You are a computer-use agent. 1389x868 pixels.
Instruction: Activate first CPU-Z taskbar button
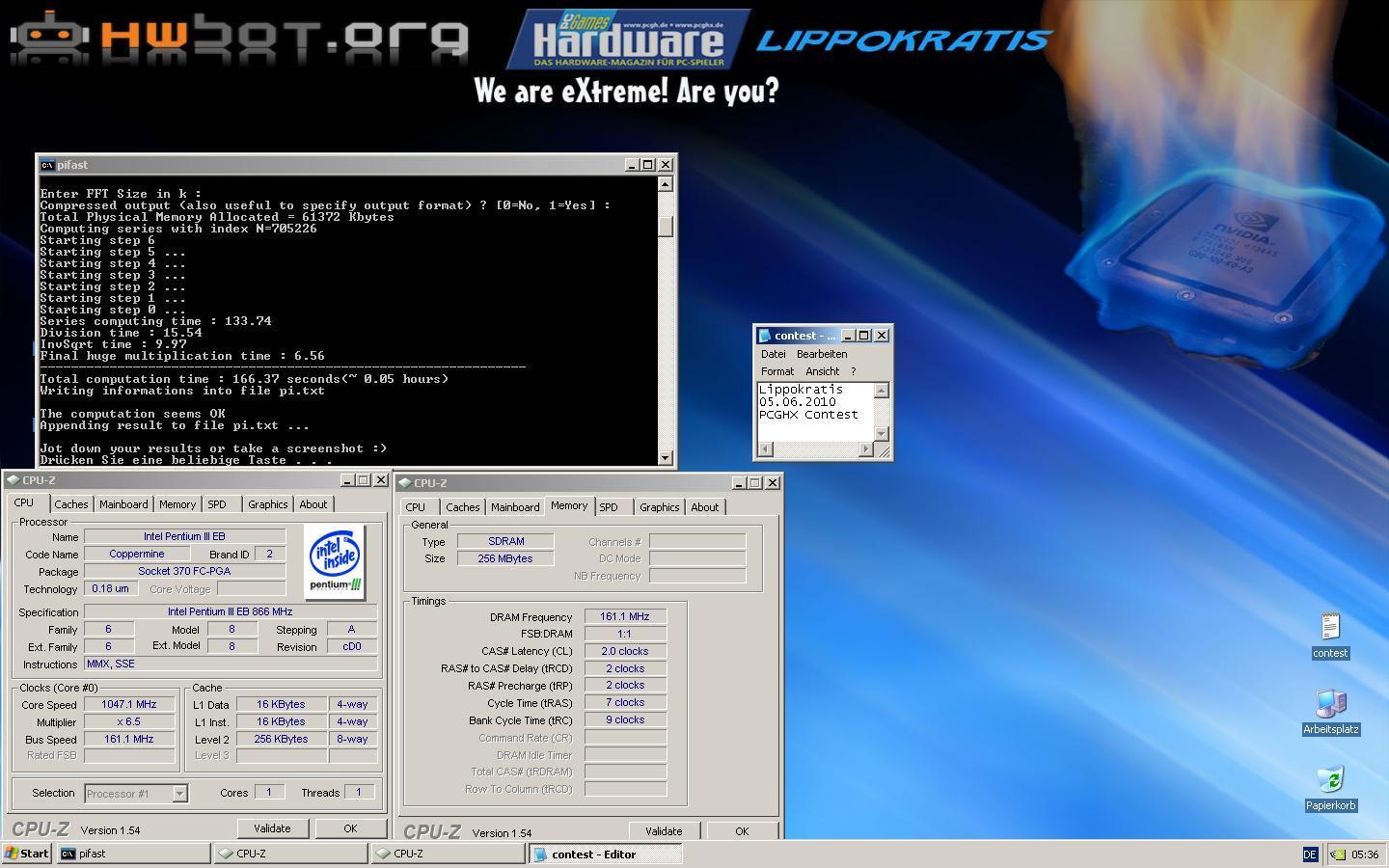pyautogui.click(x=290, y=854)
